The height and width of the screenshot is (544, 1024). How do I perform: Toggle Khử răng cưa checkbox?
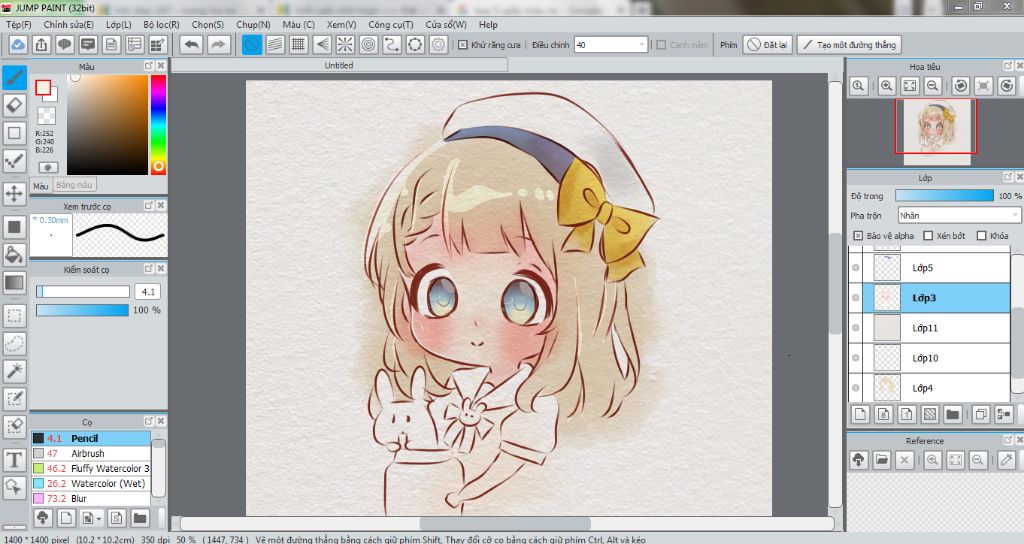pos(462,45)
